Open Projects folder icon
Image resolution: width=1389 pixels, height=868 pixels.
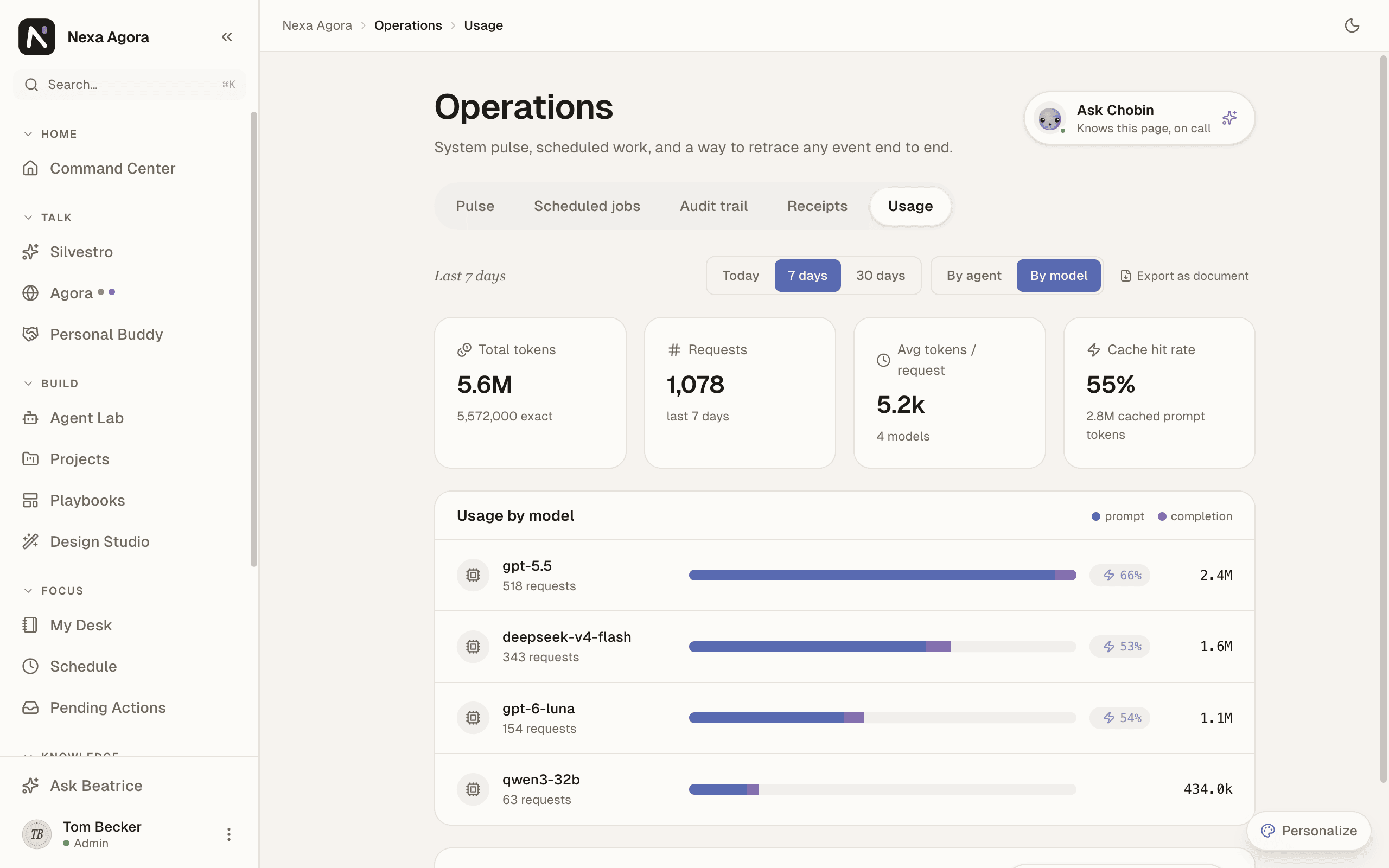(30, 459)
